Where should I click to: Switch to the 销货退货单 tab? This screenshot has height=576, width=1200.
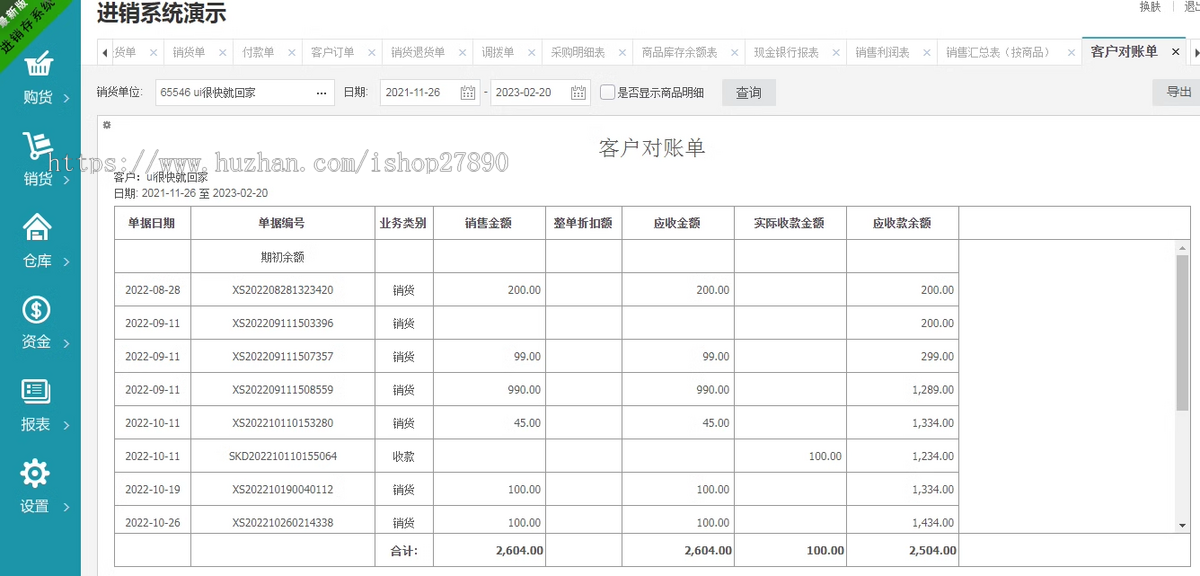point(418,52)
